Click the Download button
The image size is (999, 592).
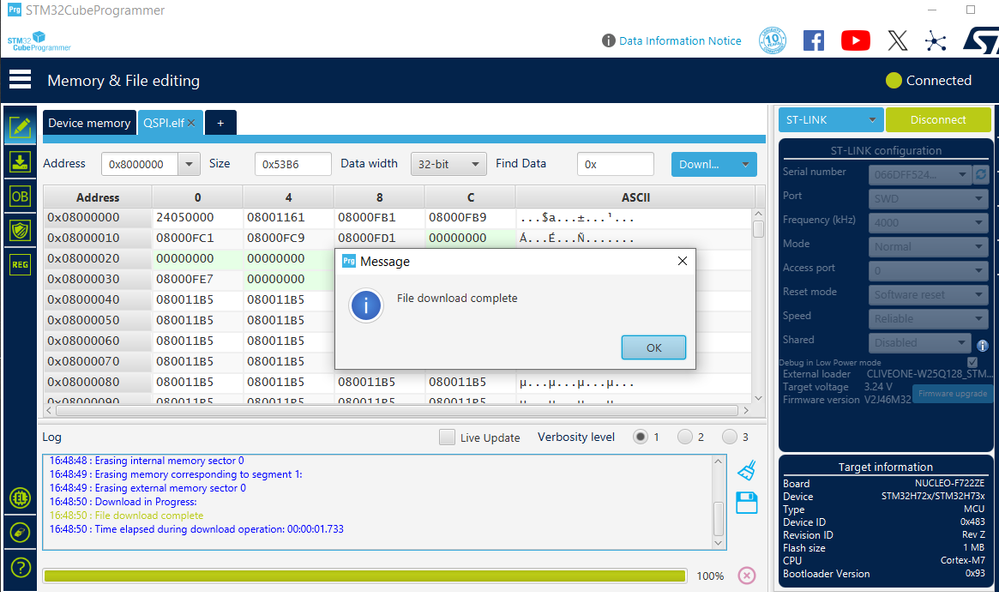click(x=703, y=164)
